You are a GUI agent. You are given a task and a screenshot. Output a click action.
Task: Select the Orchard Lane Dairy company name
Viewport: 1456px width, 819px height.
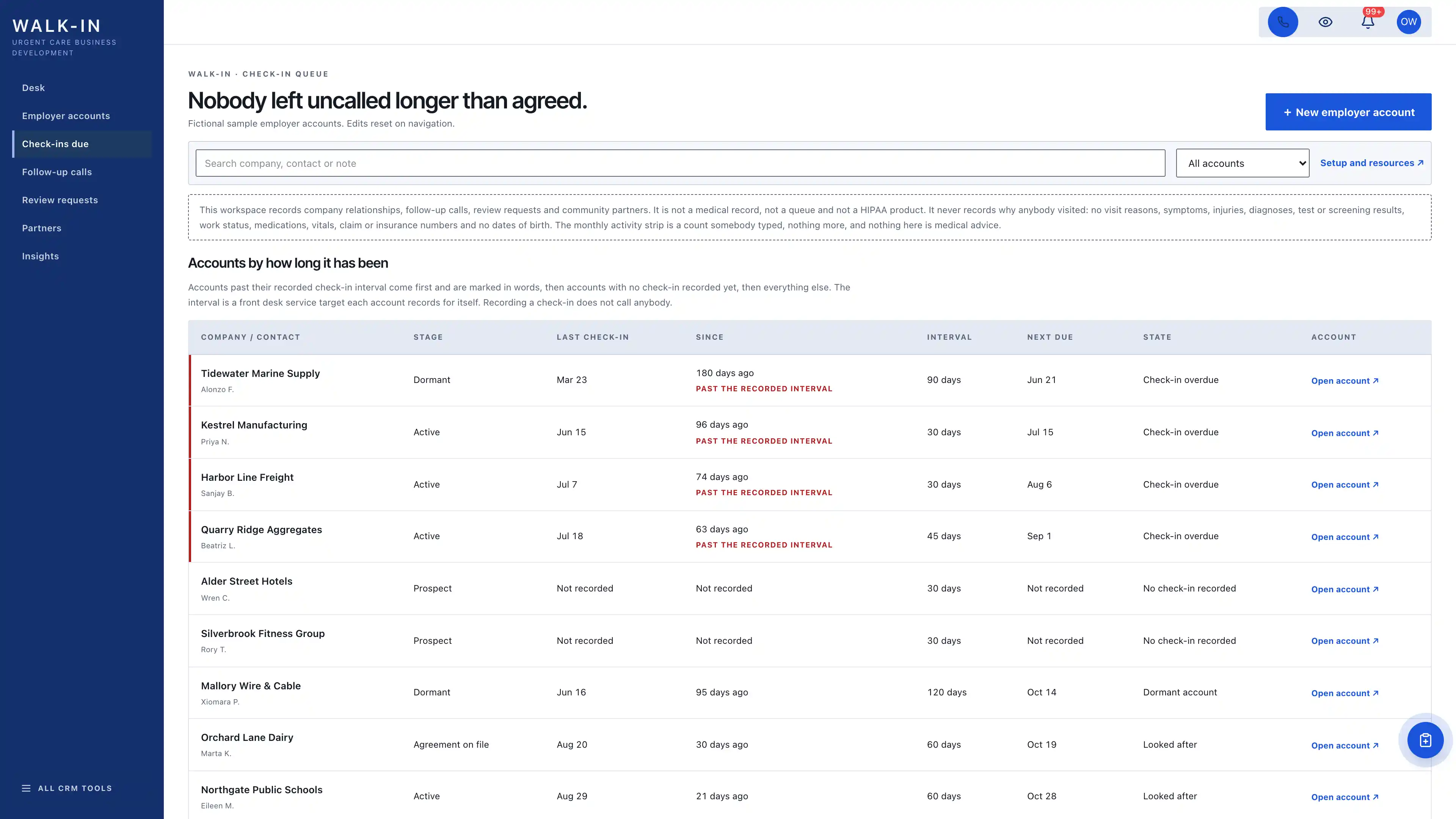(247, 737)
